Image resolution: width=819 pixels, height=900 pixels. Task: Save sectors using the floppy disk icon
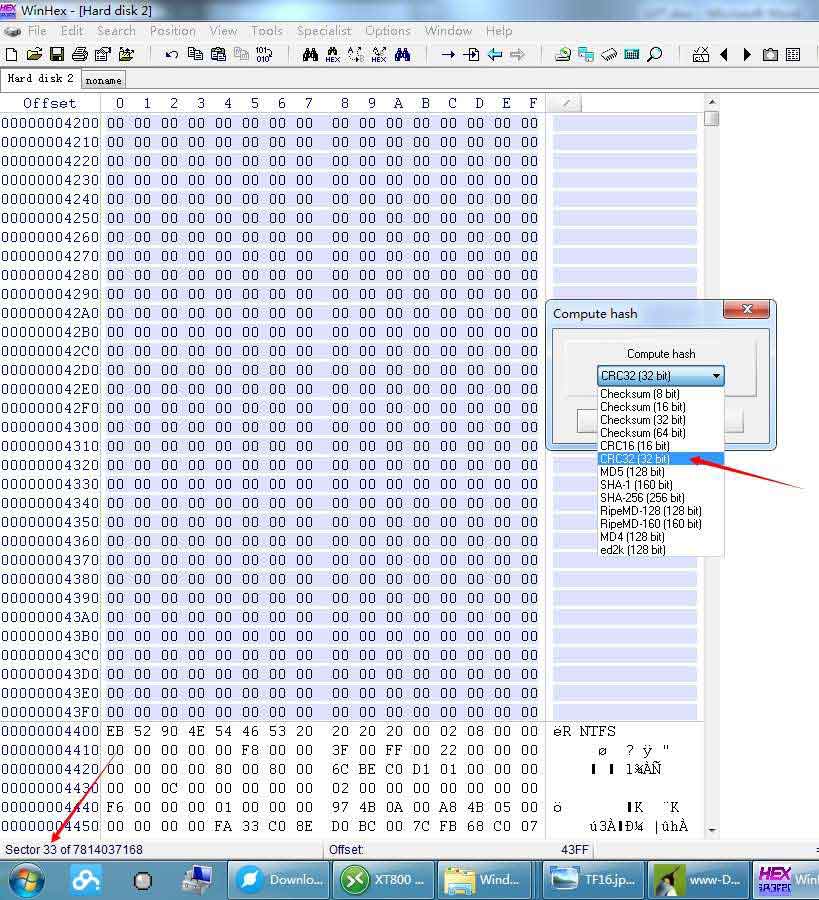tap(57, 55)
